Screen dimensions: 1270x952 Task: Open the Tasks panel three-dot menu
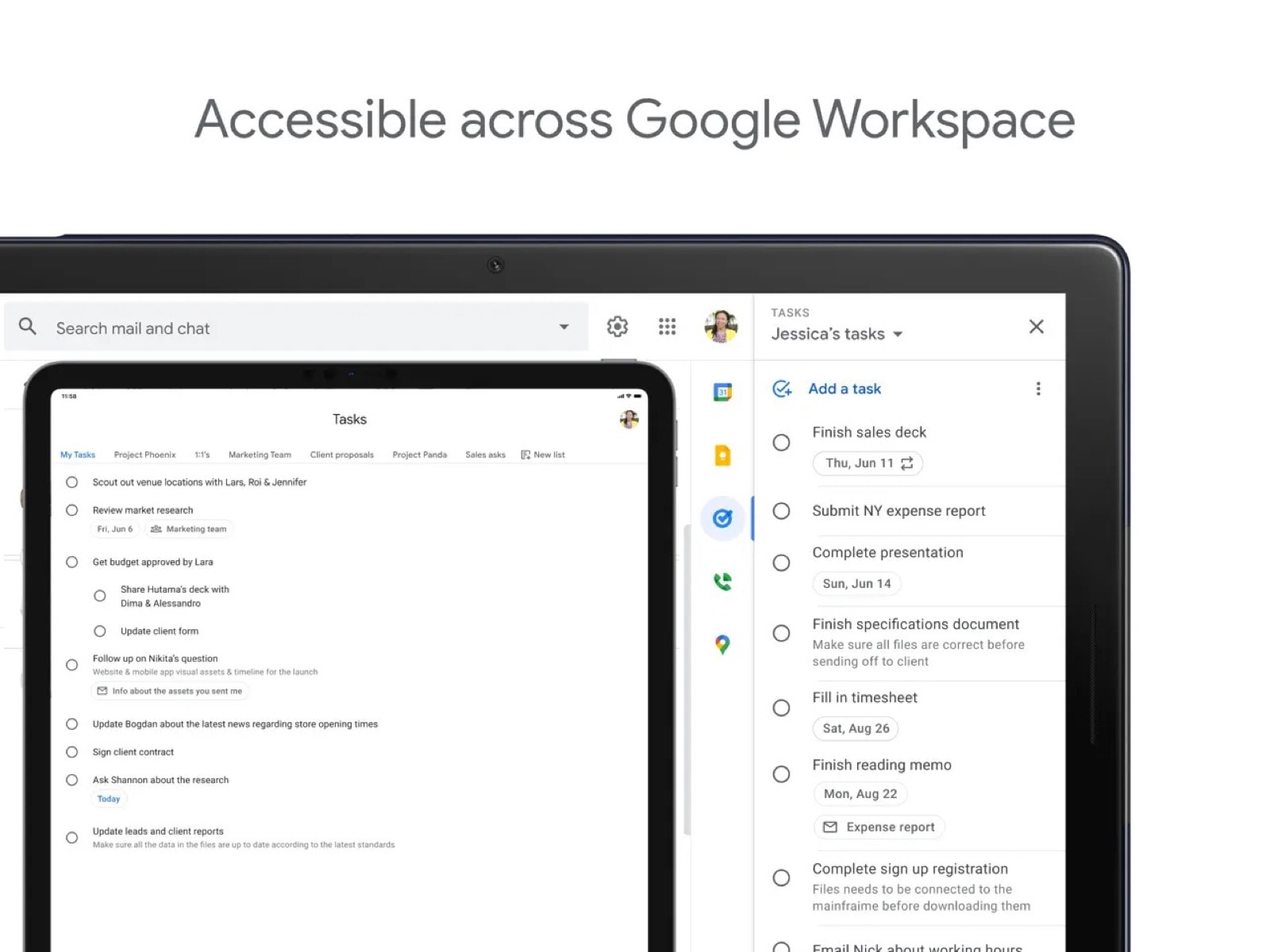(x=1038, y=389)
